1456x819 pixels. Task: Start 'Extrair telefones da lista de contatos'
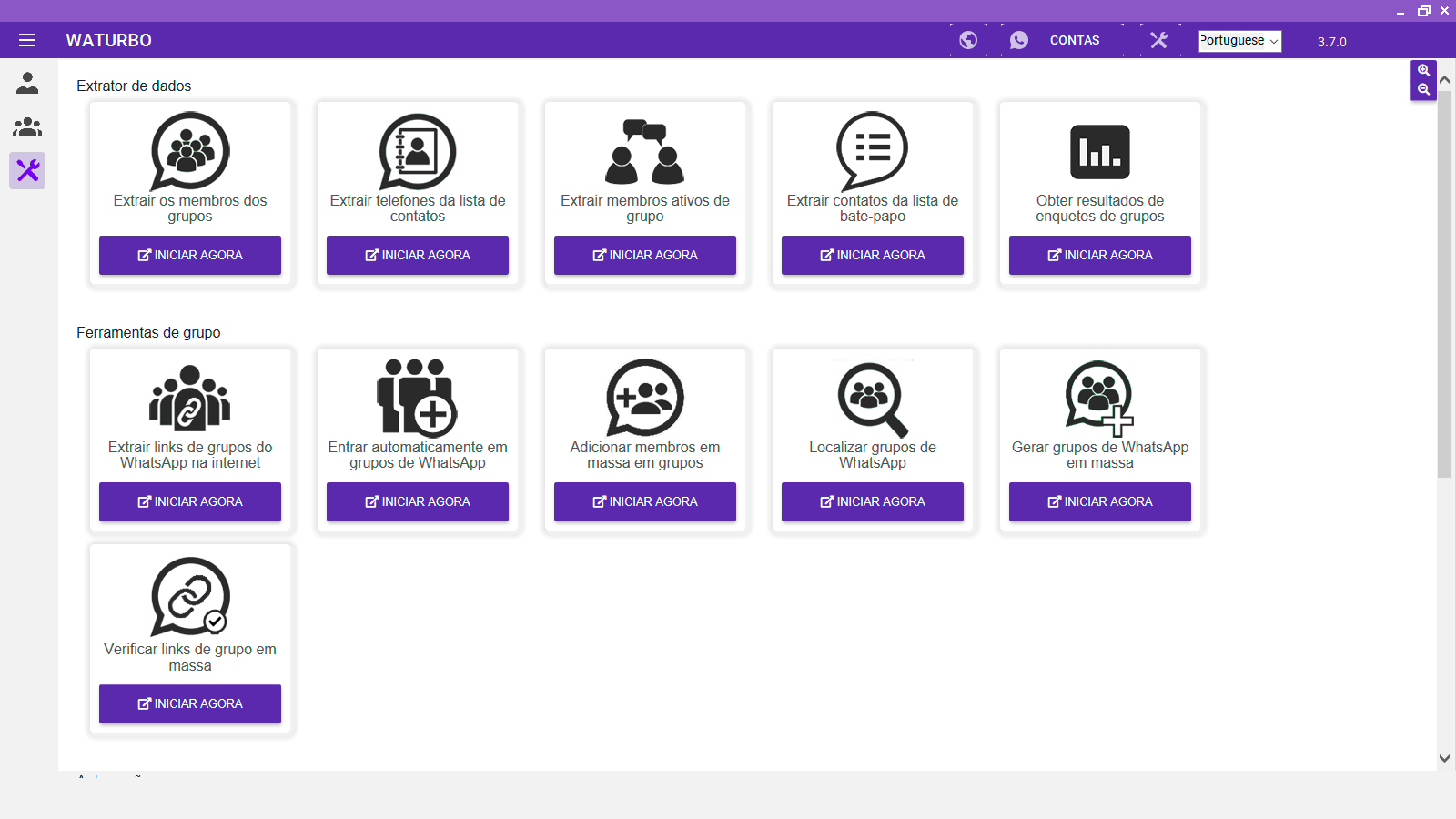tap(418, 255)
